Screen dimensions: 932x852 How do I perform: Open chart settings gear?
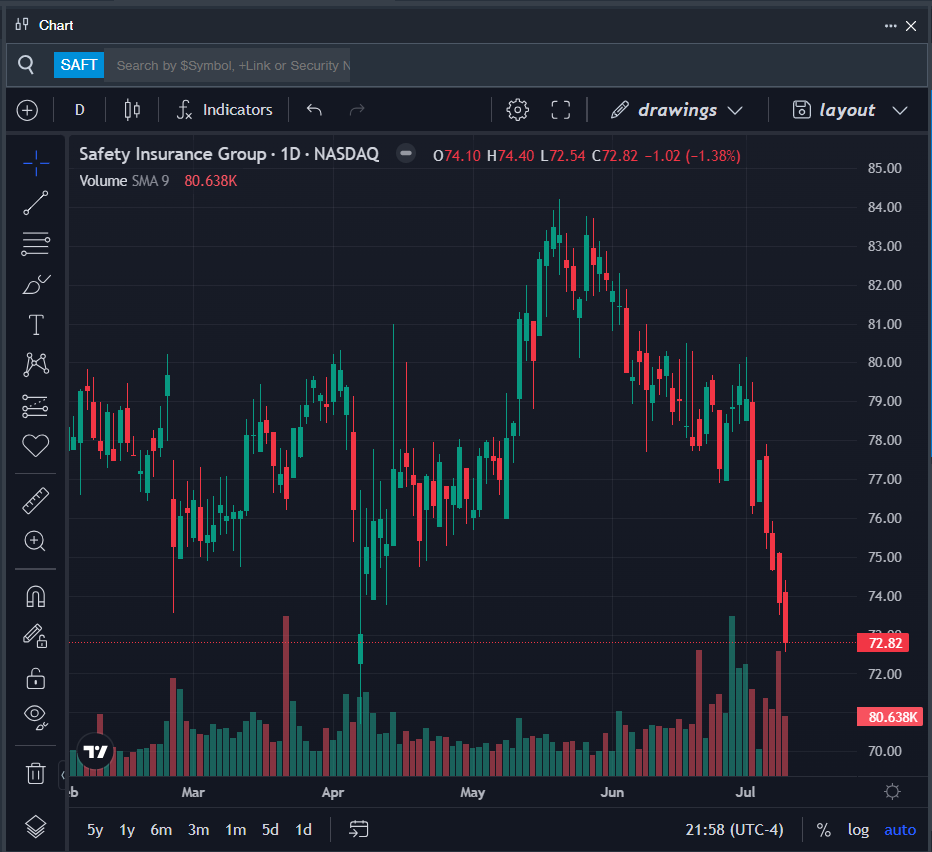click(x=517, y=110)
